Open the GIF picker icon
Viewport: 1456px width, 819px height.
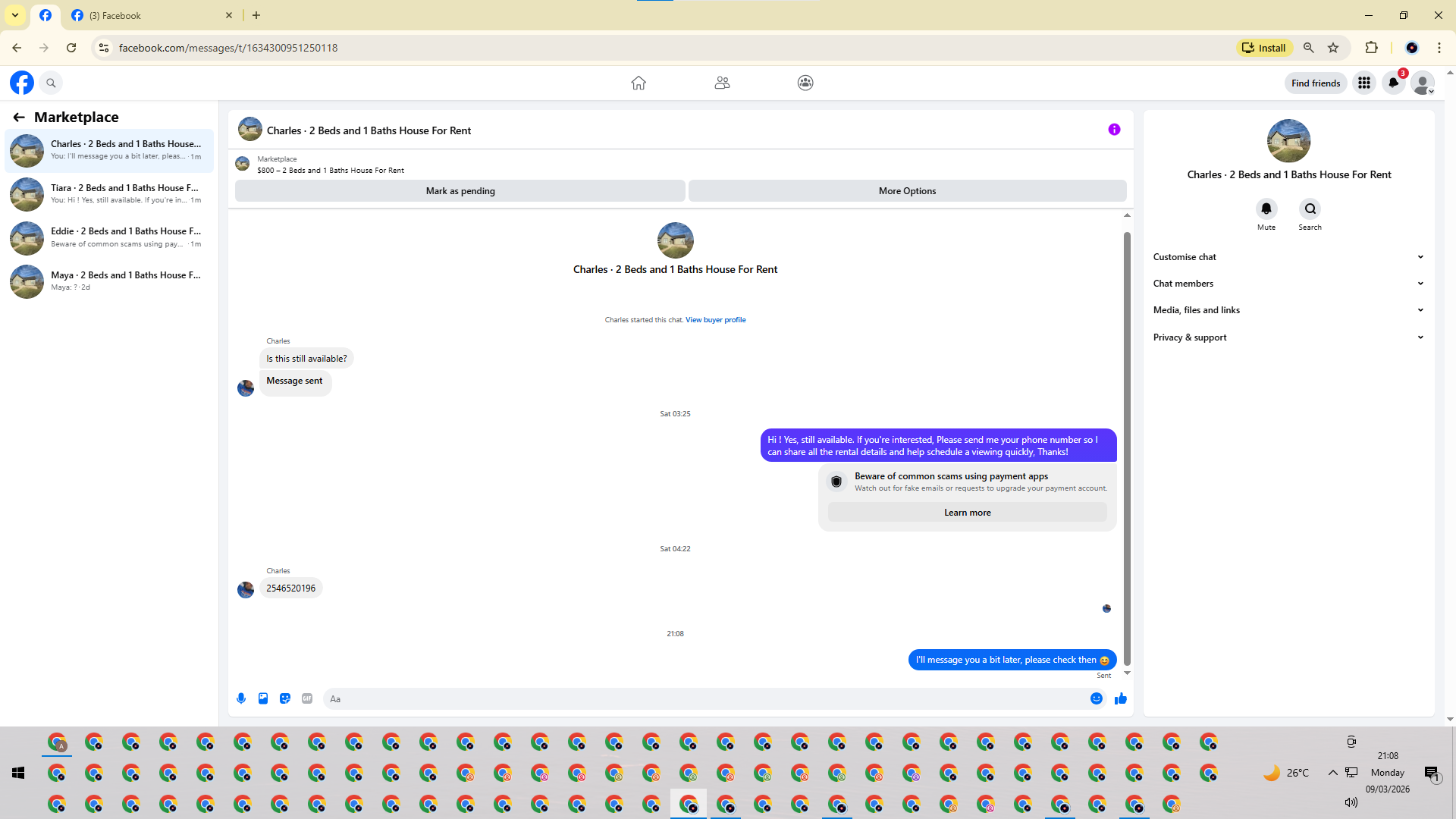(x=307, y=698)
